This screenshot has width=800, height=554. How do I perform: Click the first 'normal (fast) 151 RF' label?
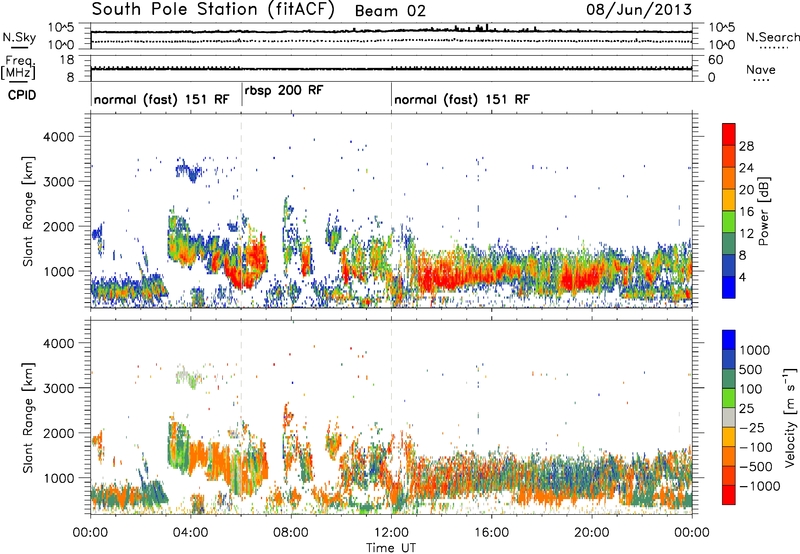click(x=162, y=99)
